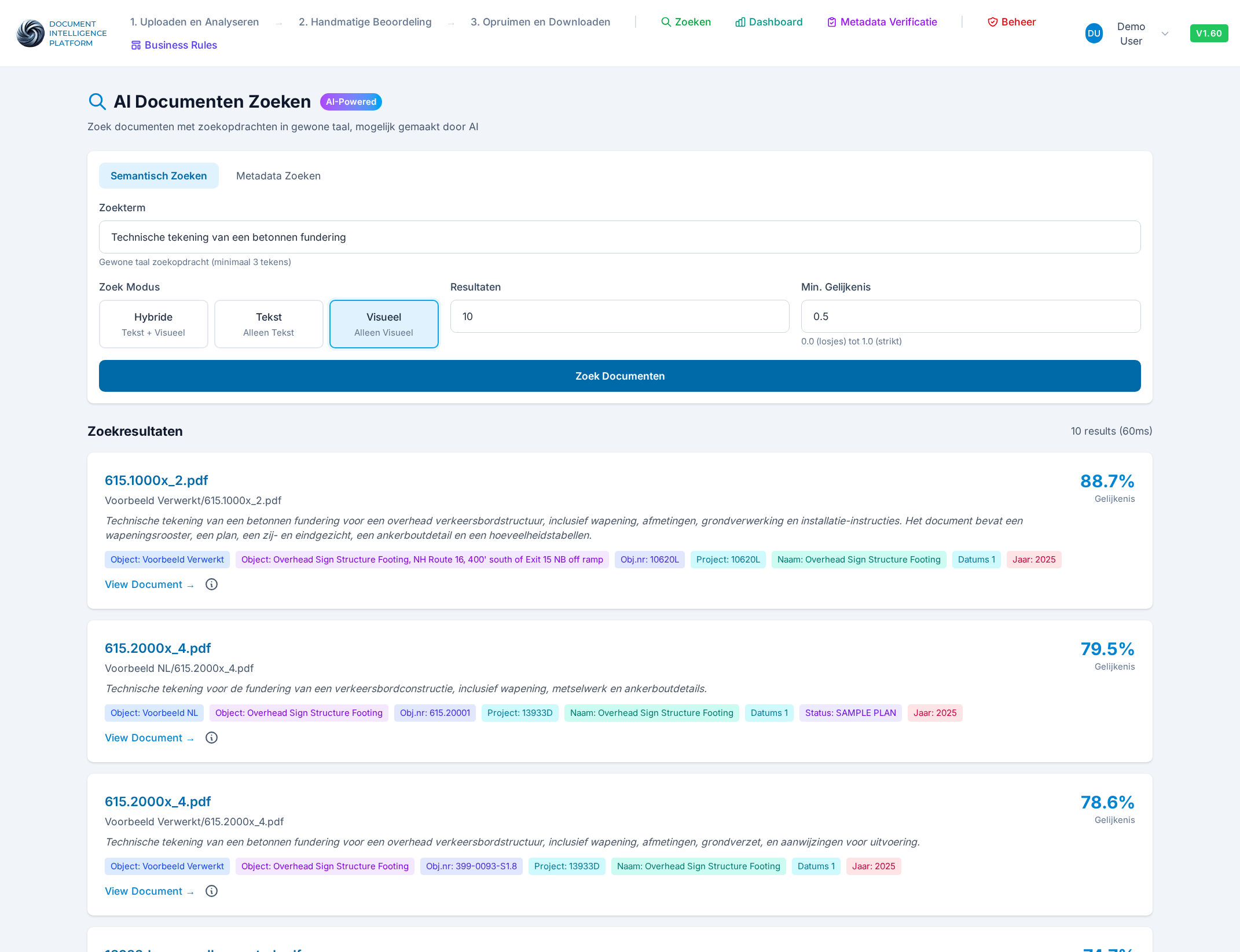
Task: Click the Metadata Verificatie clipboard icon
Action: pyautogui.click(x=832, y=22)
